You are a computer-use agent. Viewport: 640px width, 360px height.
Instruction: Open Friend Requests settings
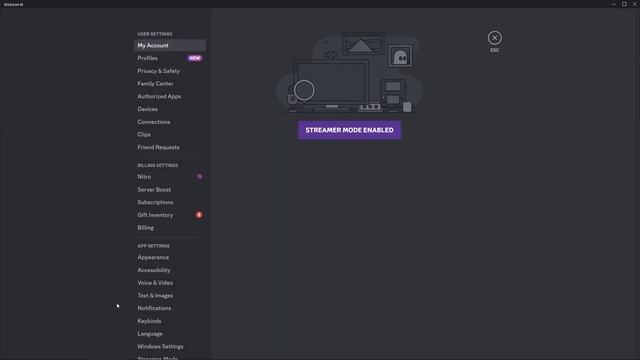[170, 147]
